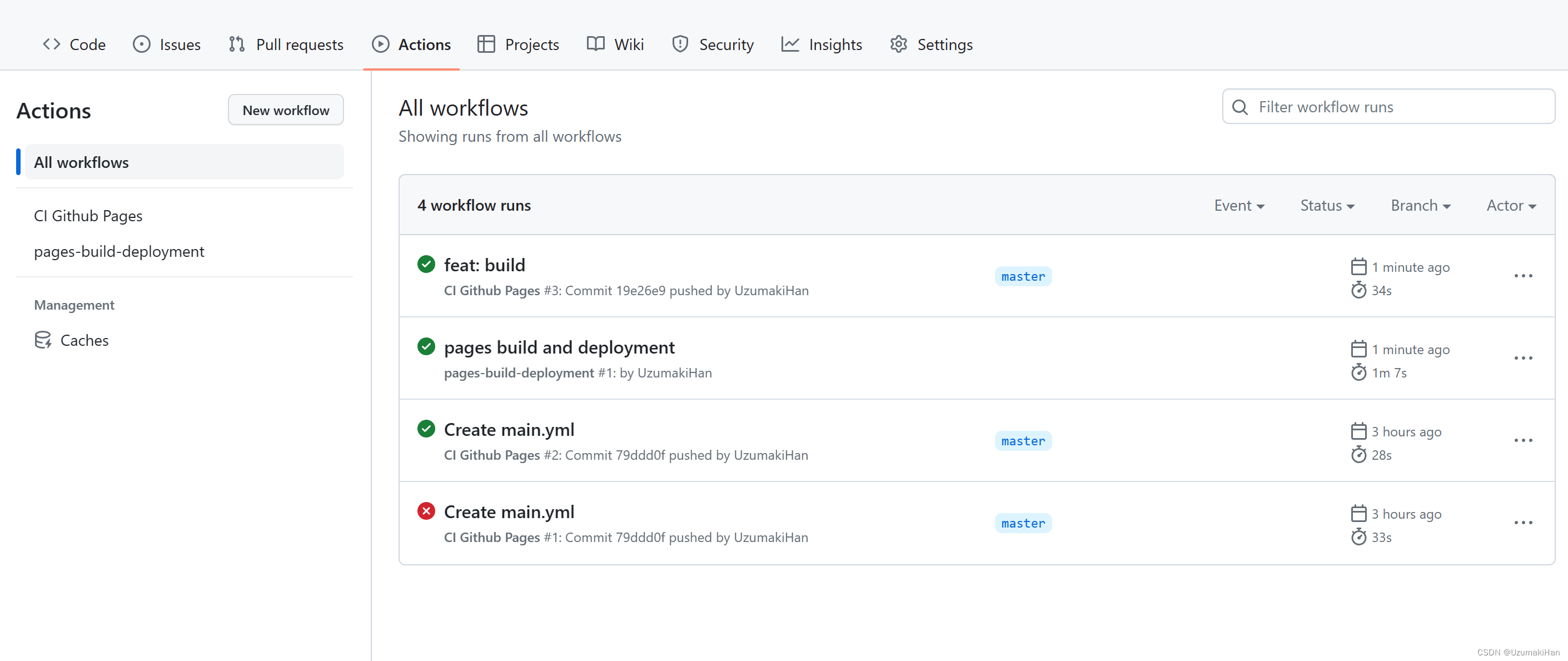Select the Caches icon under Management

tap(43, 340)
